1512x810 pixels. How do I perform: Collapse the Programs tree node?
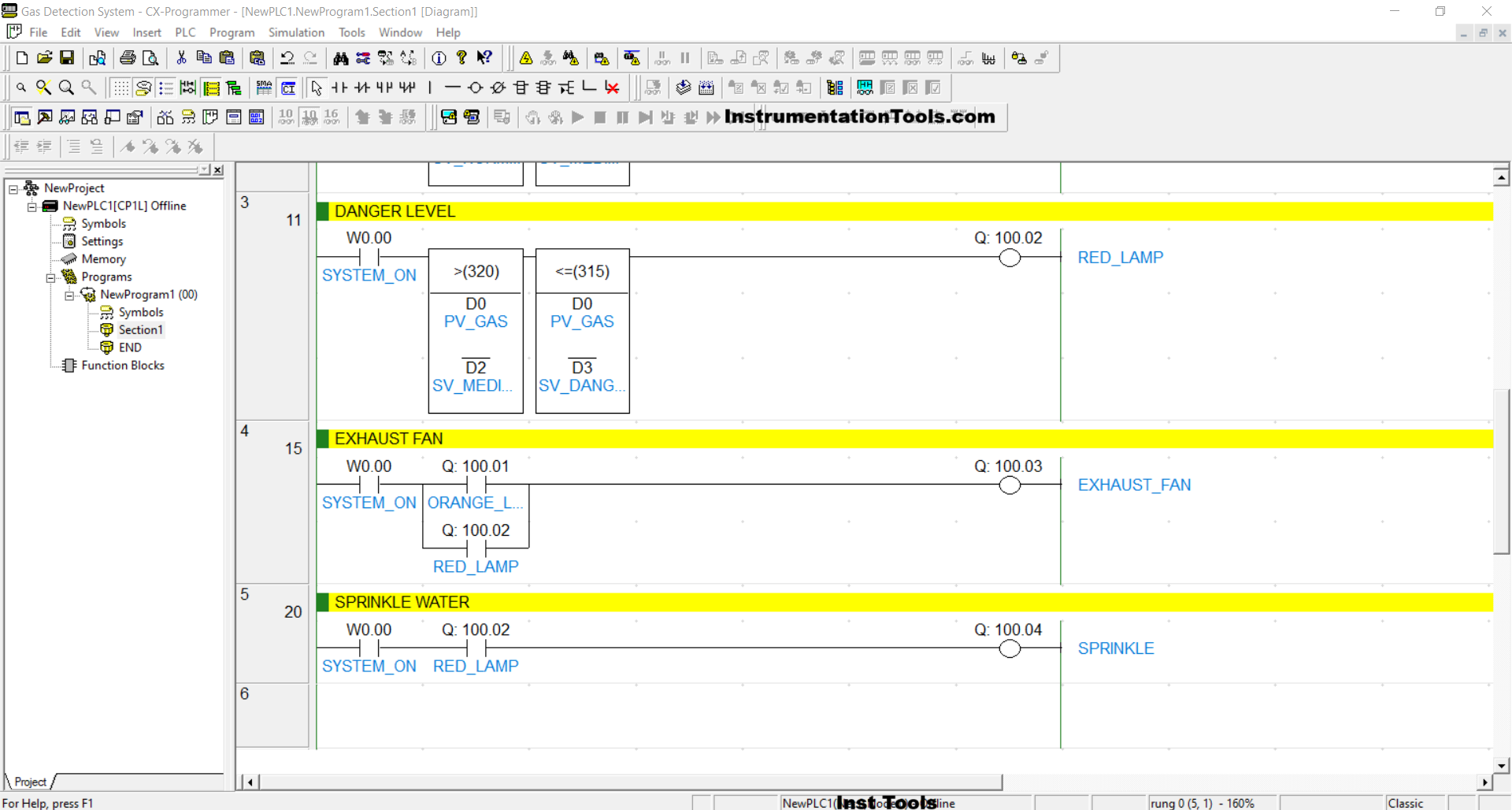pyautogui.click(x=50, y=277)
